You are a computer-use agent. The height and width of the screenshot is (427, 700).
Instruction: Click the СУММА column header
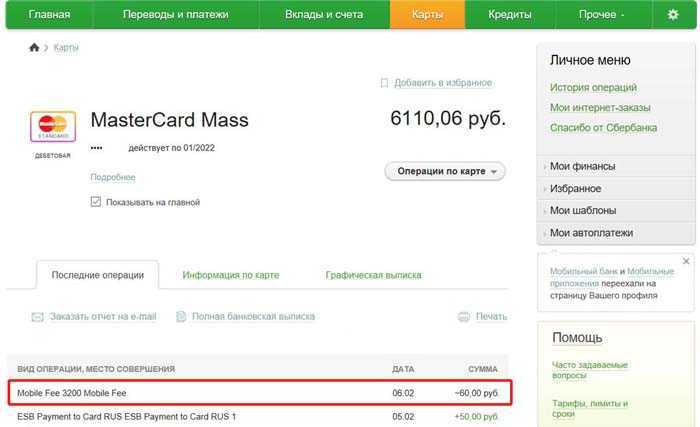(x=483, y=369)
